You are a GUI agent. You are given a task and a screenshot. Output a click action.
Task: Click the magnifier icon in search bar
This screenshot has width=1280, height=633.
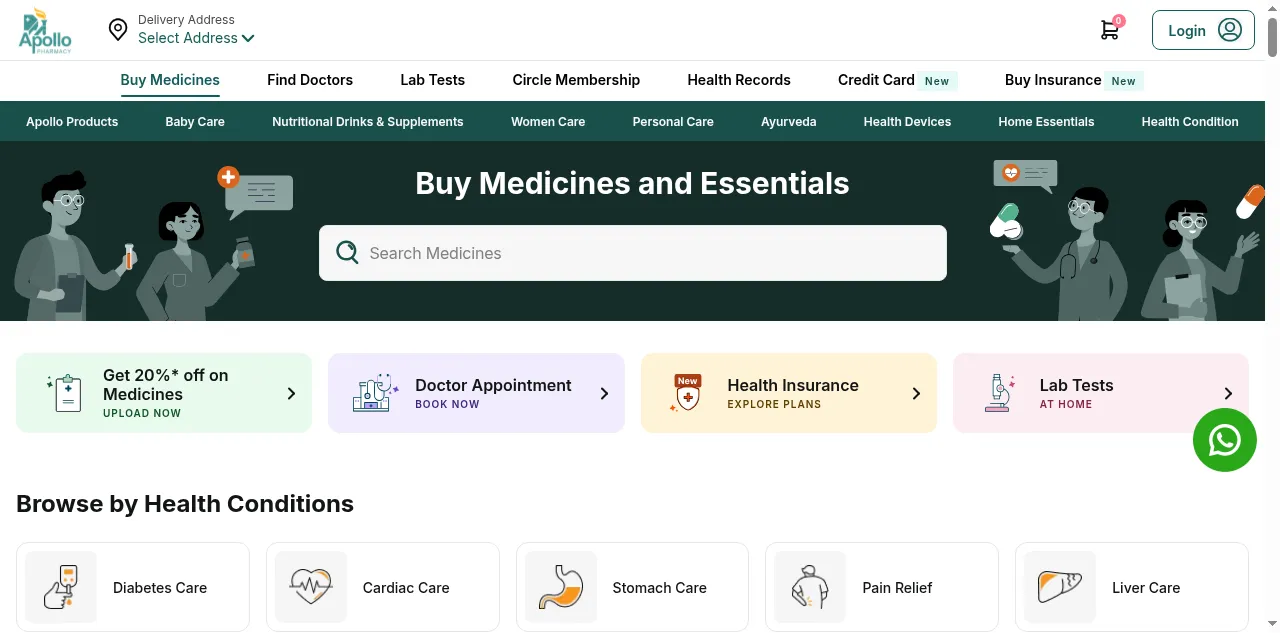347,252
